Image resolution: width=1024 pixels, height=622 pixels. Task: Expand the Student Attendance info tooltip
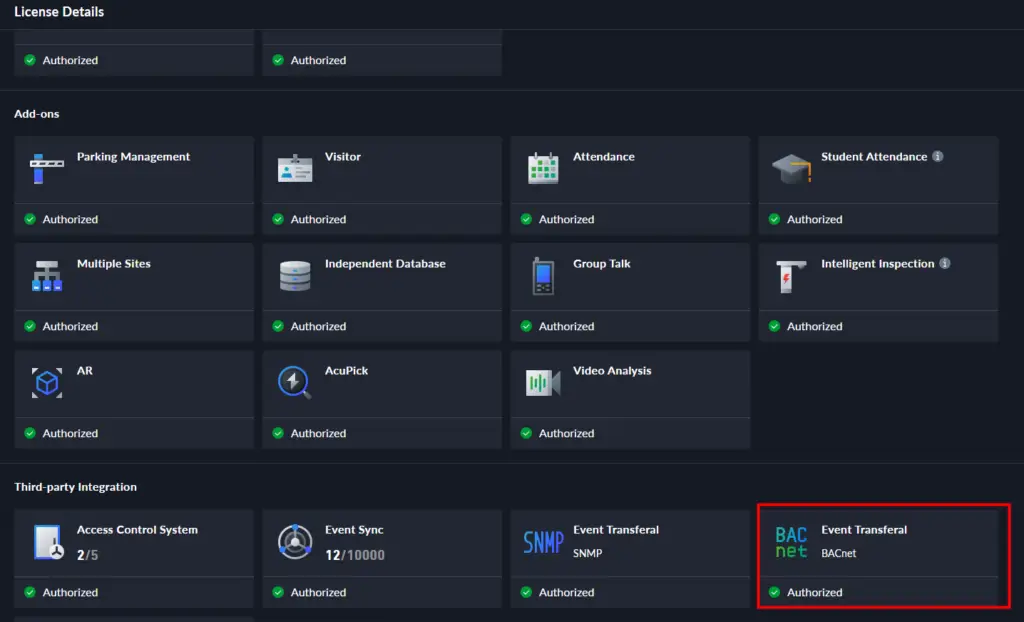pos(937,156)
